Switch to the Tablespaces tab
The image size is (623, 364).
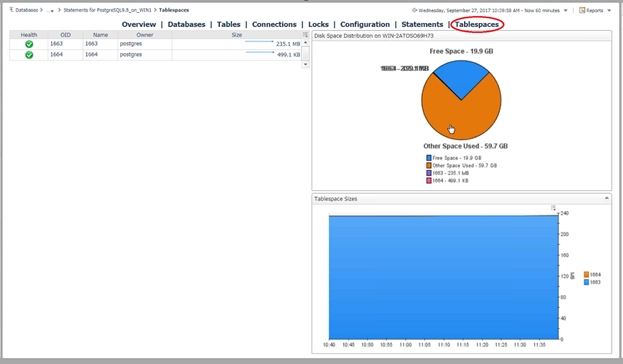coord(477,25)
